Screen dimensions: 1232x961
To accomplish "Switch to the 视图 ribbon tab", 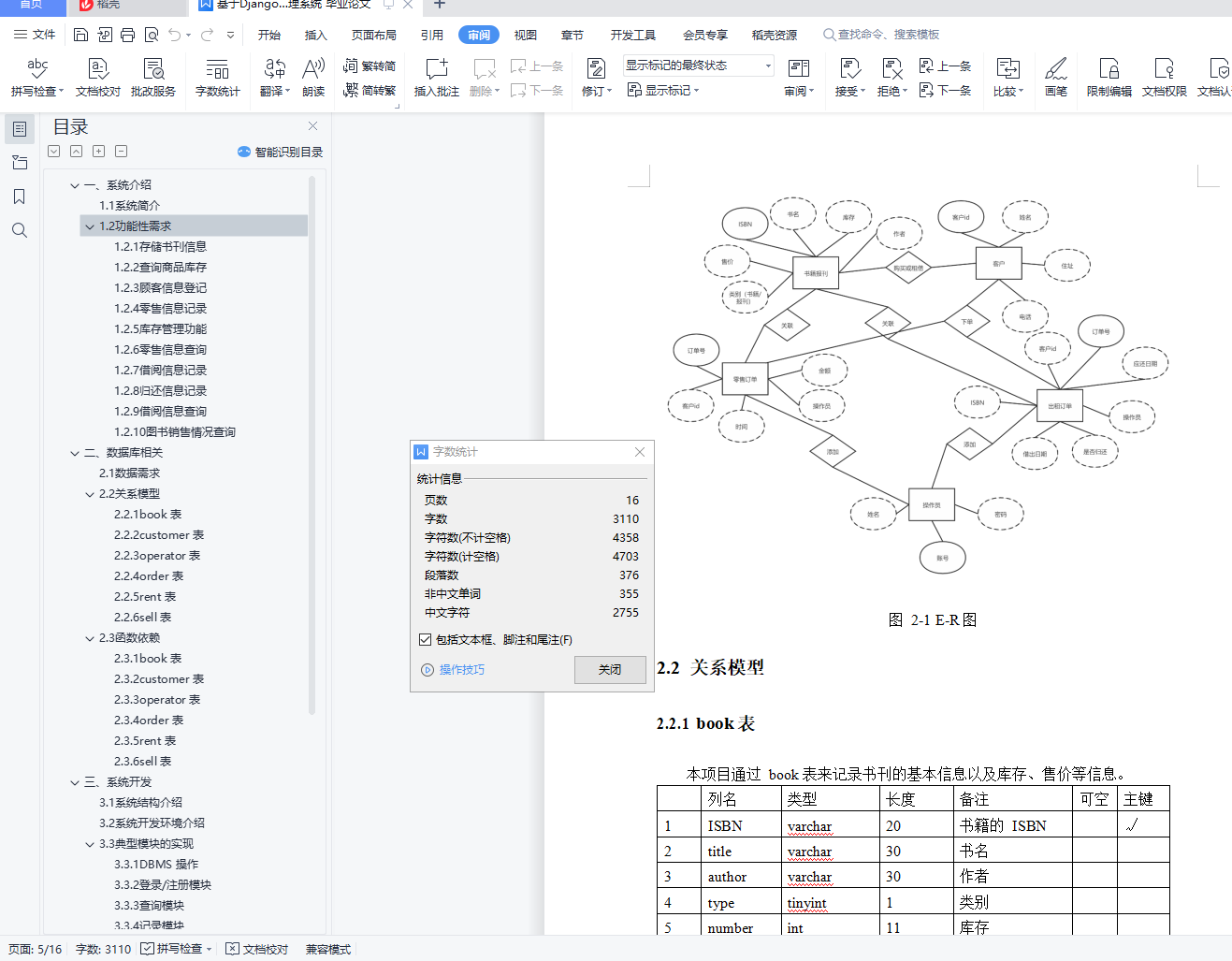I will click(x=526, y=36).
